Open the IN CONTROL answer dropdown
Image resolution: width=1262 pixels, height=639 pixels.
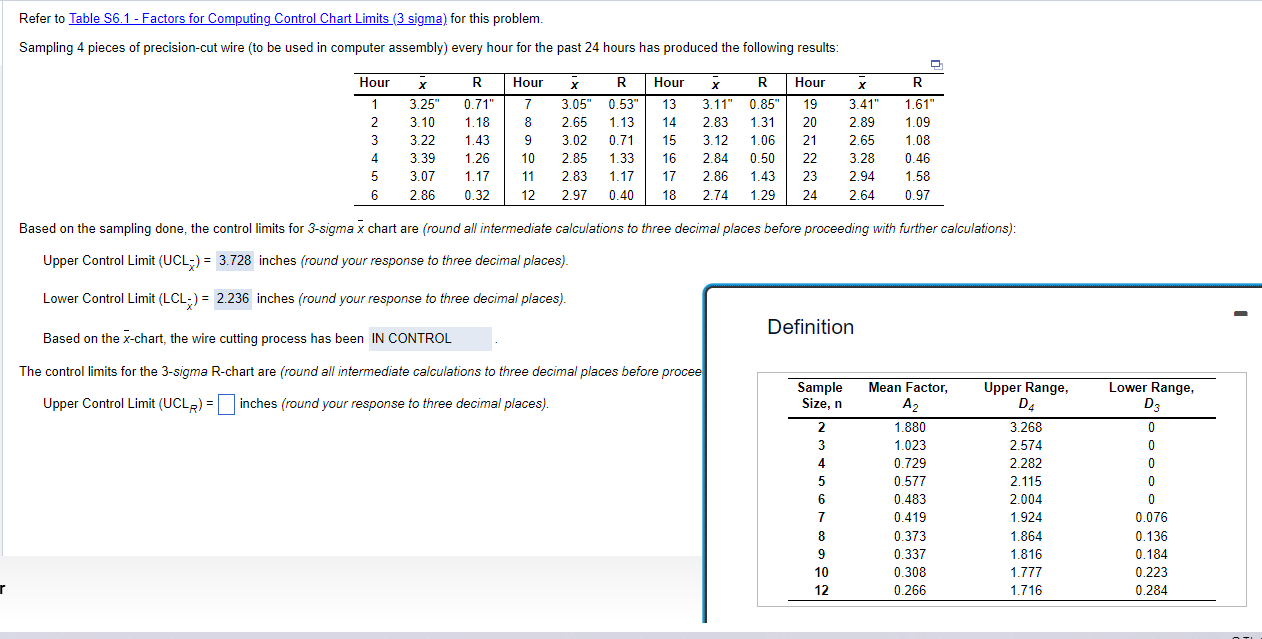[430, 339]
